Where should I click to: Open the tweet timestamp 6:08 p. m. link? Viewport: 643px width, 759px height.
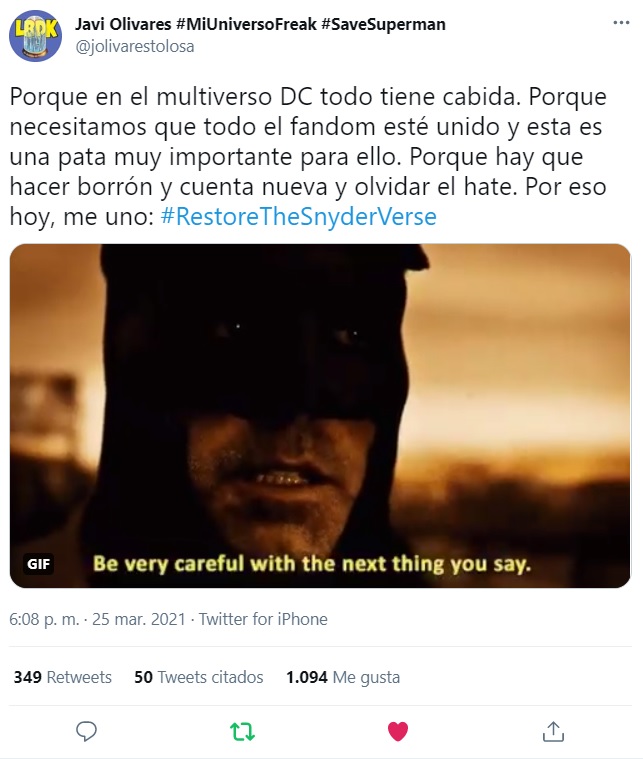coord(44,619)
